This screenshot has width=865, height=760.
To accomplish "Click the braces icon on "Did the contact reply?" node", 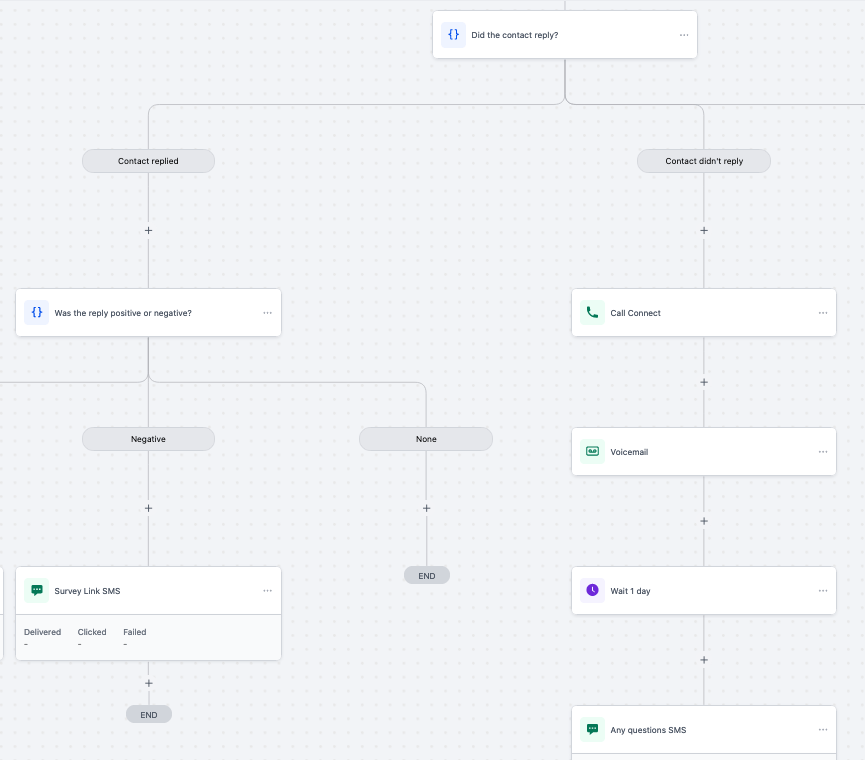I will tap(454, 34).
